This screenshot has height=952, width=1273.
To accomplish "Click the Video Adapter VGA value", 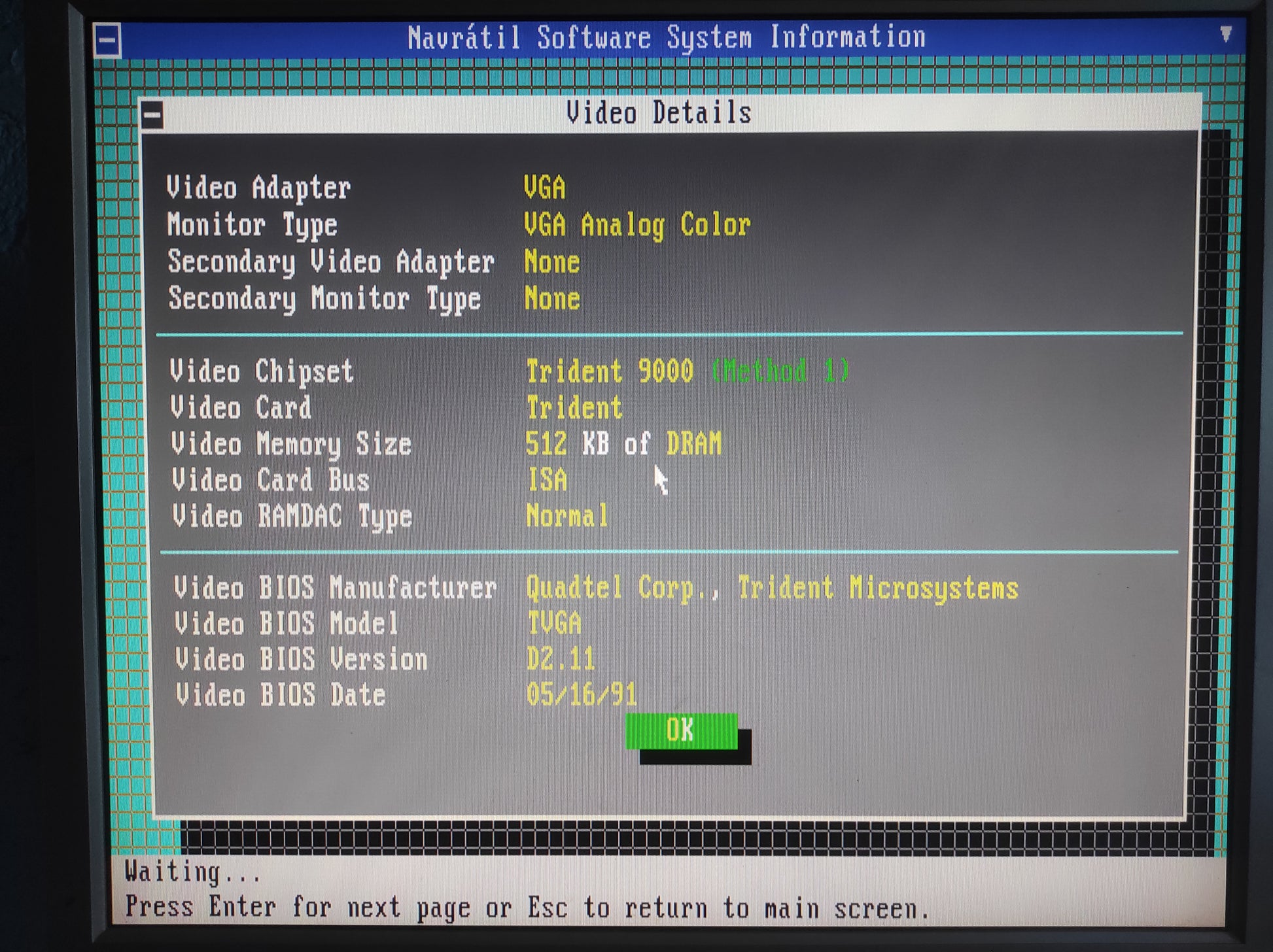I will click(x=544, y=188).
